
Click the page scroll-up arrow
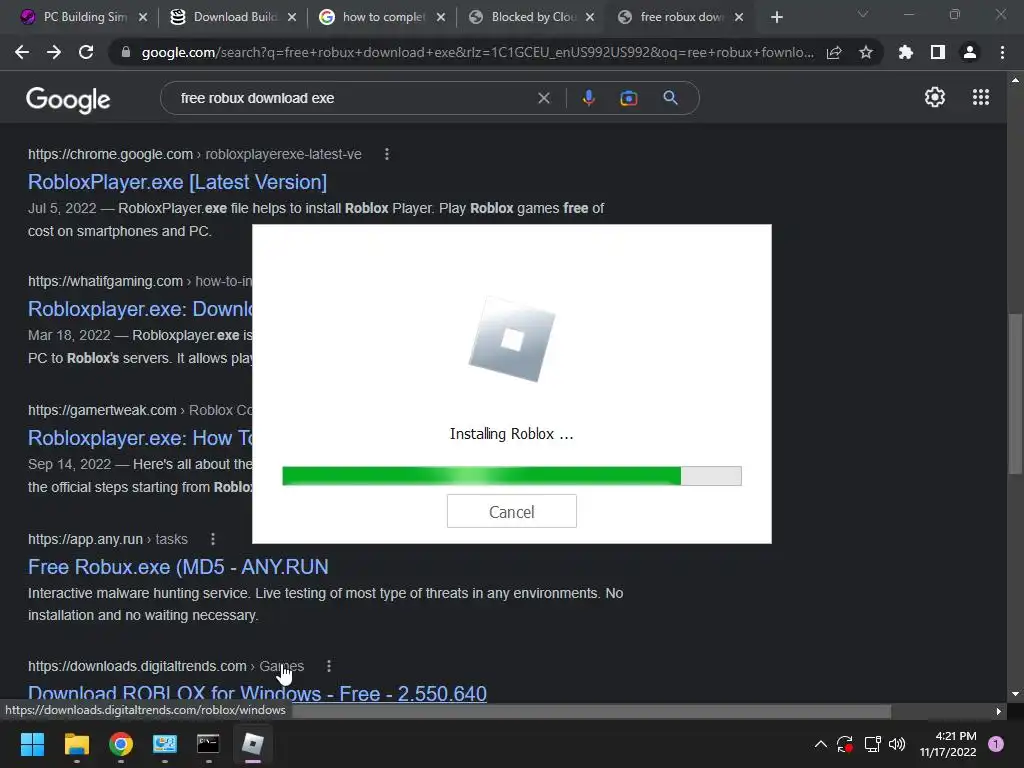click(1015, 80)
